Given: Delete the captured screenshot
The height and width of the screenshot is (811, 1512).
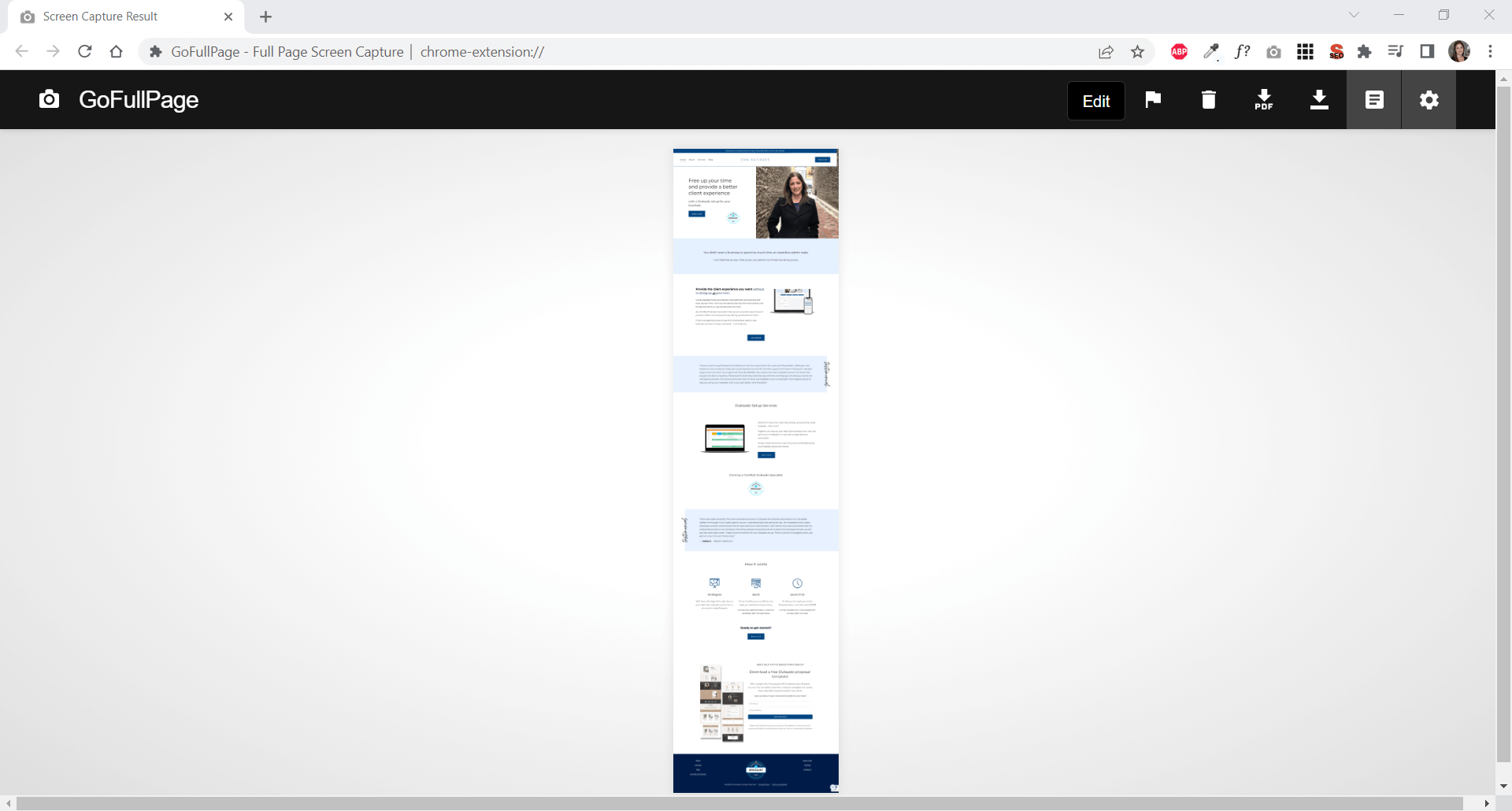Looking at the screenshot, I should pos(1209,100).
